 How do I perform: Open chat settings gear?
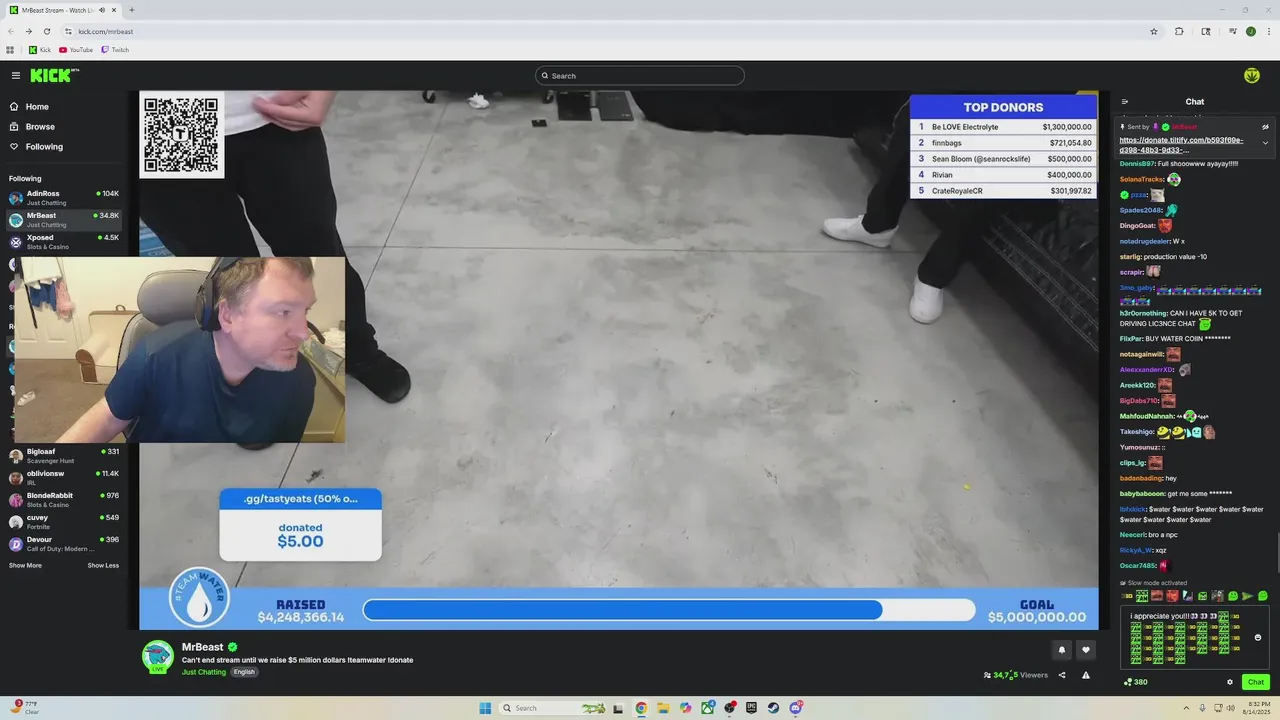tap(1230, 682)
